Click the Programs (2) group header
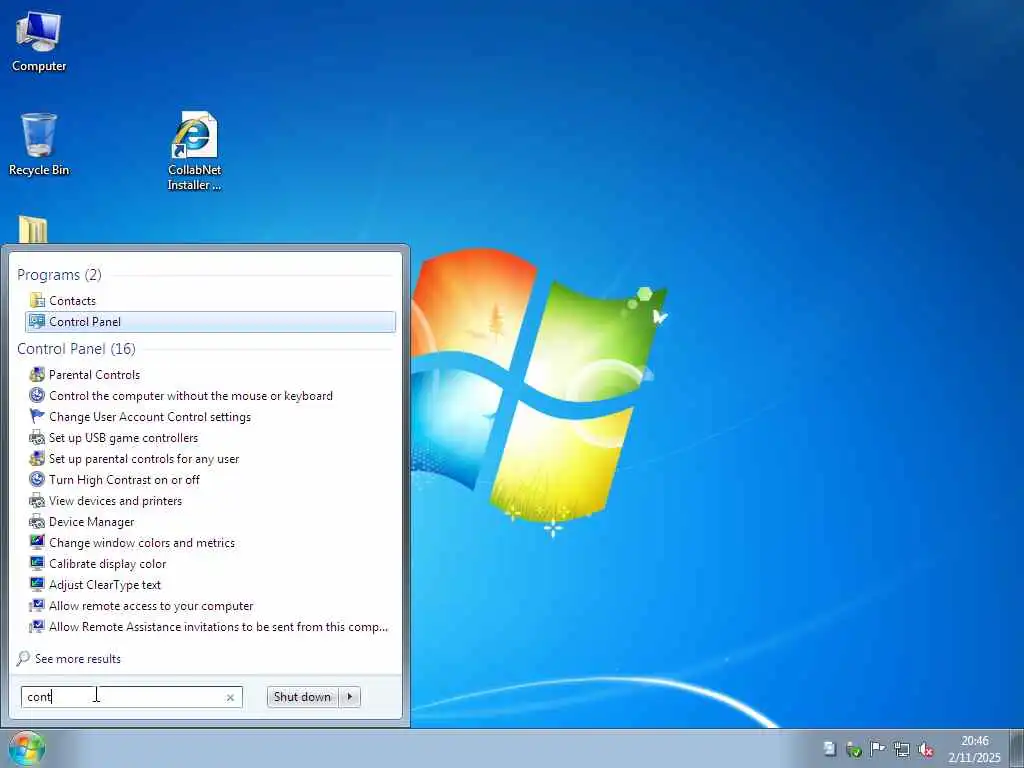The width and height of the screenshot is (1024, 768). point(59,274)
